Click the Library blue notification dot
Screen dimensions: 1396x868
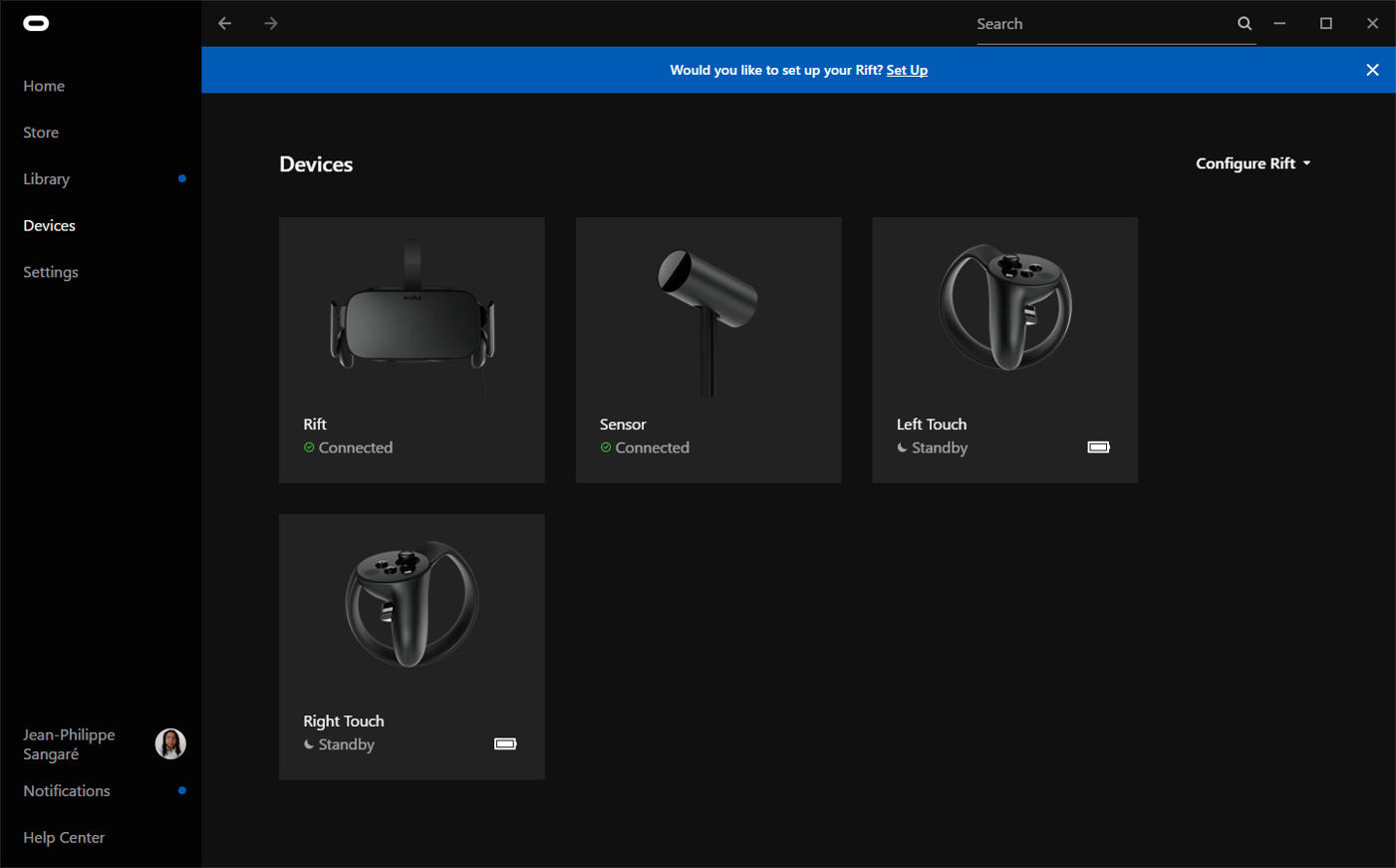pyautogui.click(x=181, y=178)
